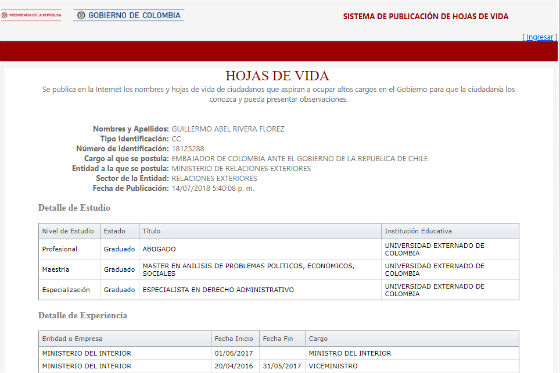The height and width of the screenshot is (373, 560).
Task: Click the Estado column header
Action: click(x=120, y=231)
